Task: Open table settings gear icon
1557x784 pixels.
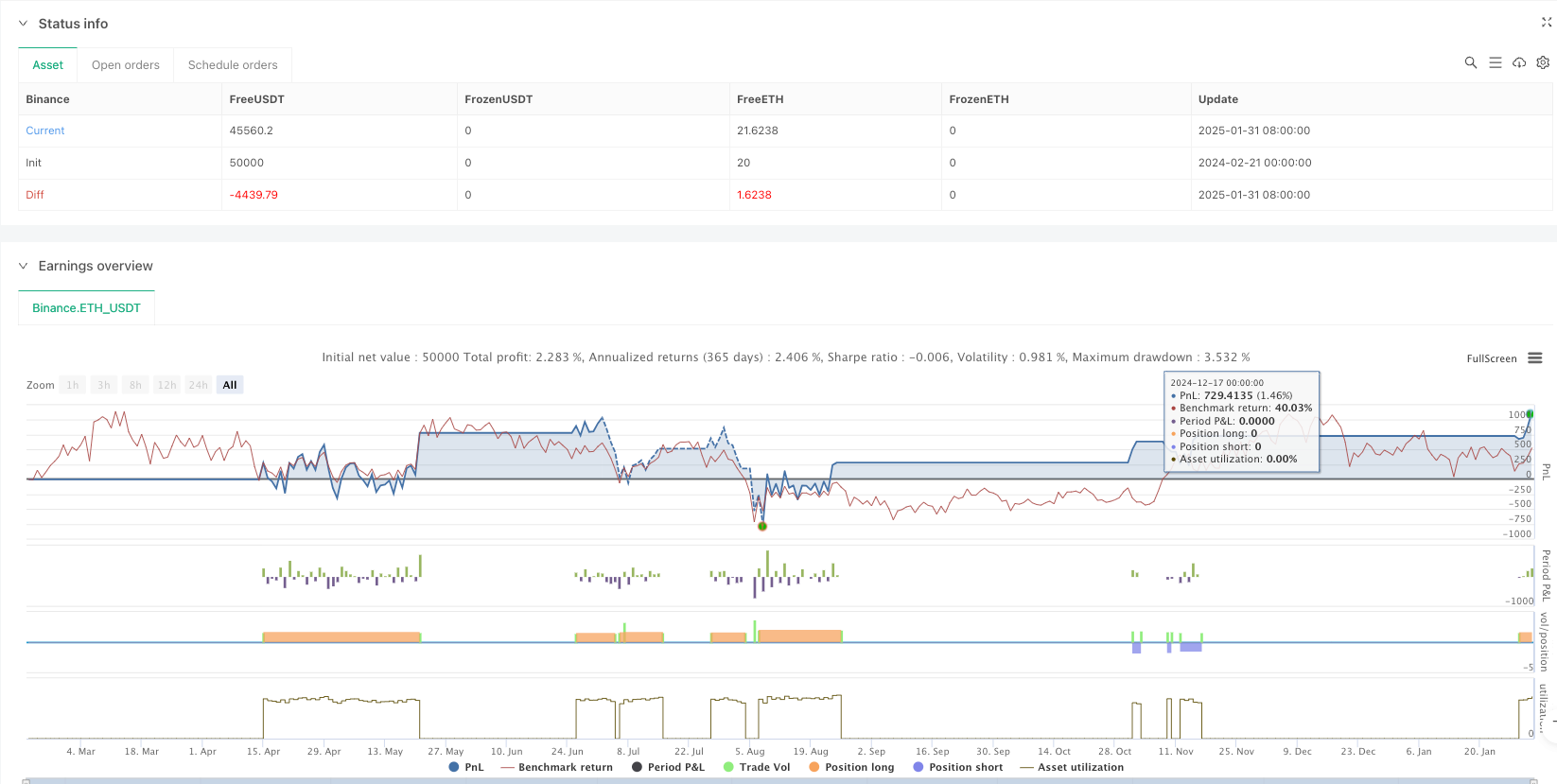Action: coord(1543,62)
